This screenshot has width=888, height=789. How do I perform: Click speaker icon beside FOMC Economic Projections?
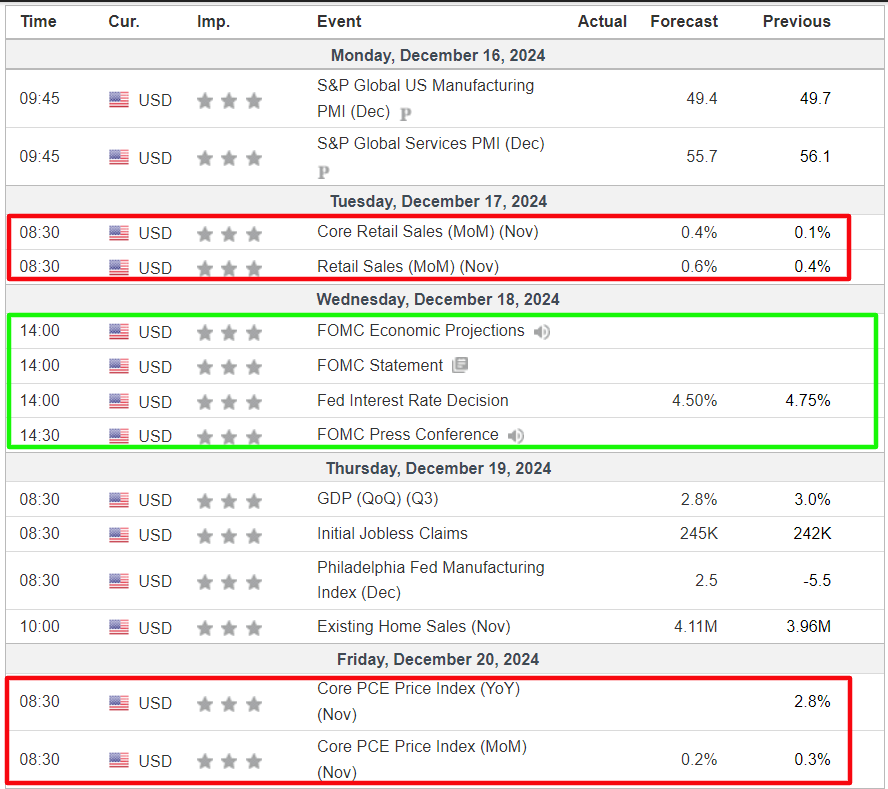tap(541, 331)
